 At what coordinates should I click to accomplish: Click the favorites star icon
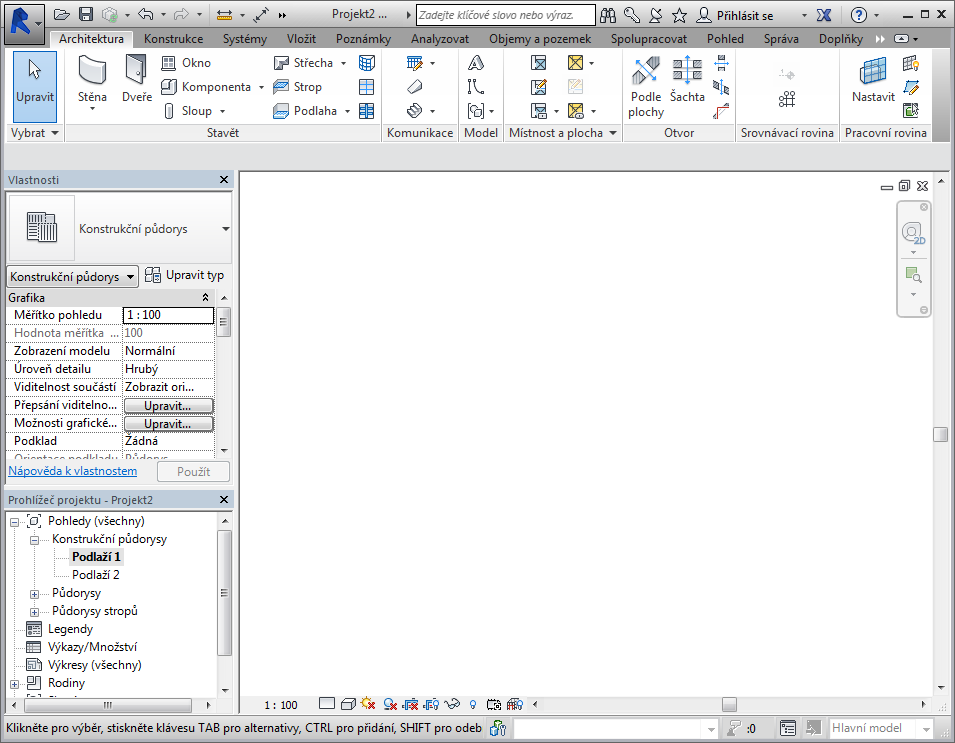680,15
